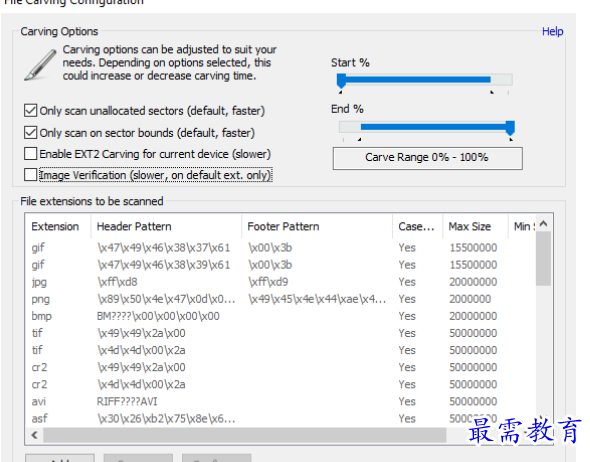Click the 2000000 max size value
Screen dimensions: 590x462
(x=470, y=299)
